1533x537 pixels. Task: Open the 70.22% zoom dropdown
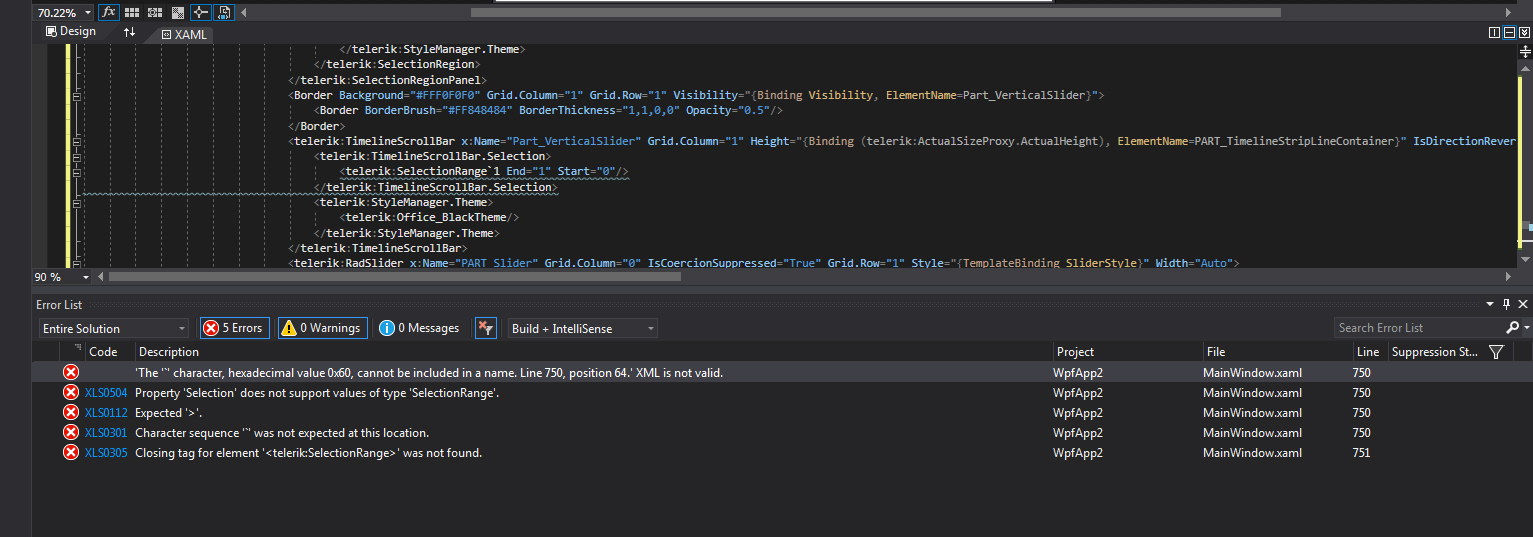[x=88, y=12]
